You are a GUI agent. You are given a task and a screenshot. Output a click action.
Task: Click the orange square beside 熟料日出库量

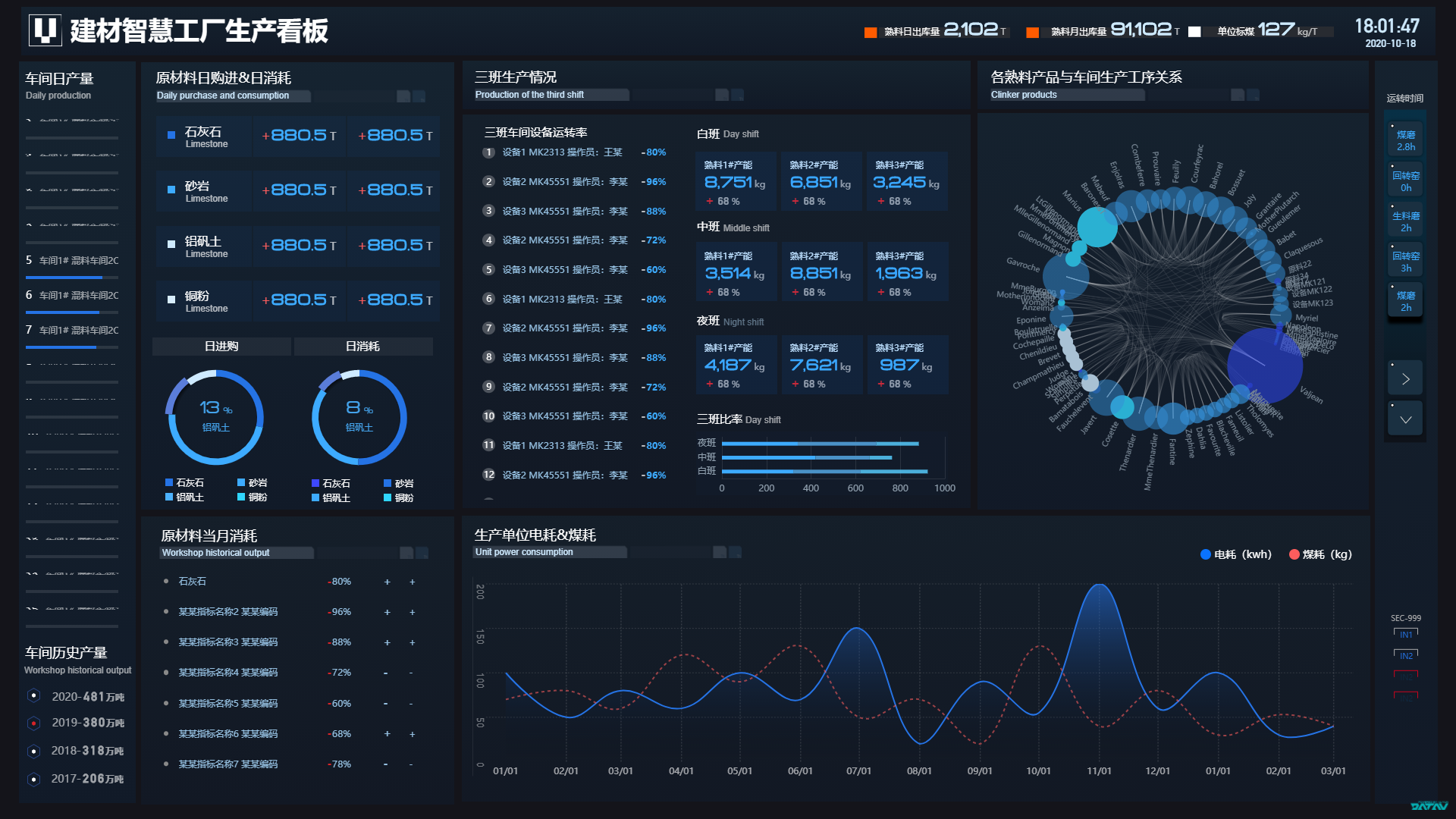click(x=871, y=32)
